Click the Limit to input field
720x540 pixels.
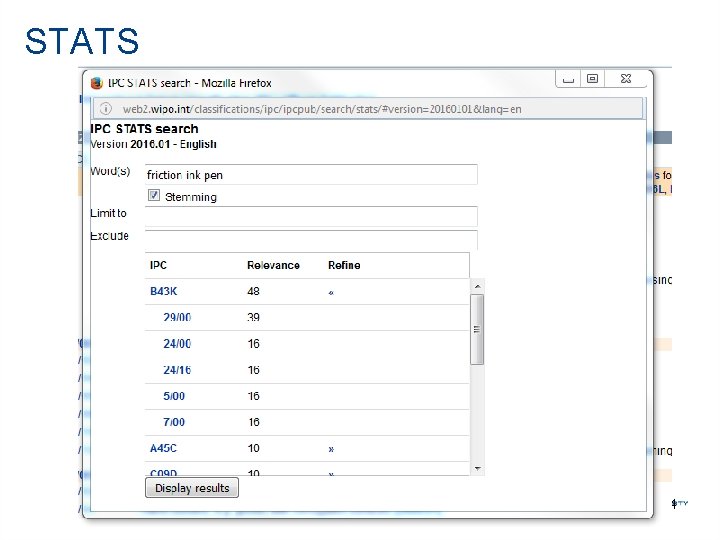tap(311, 216)
